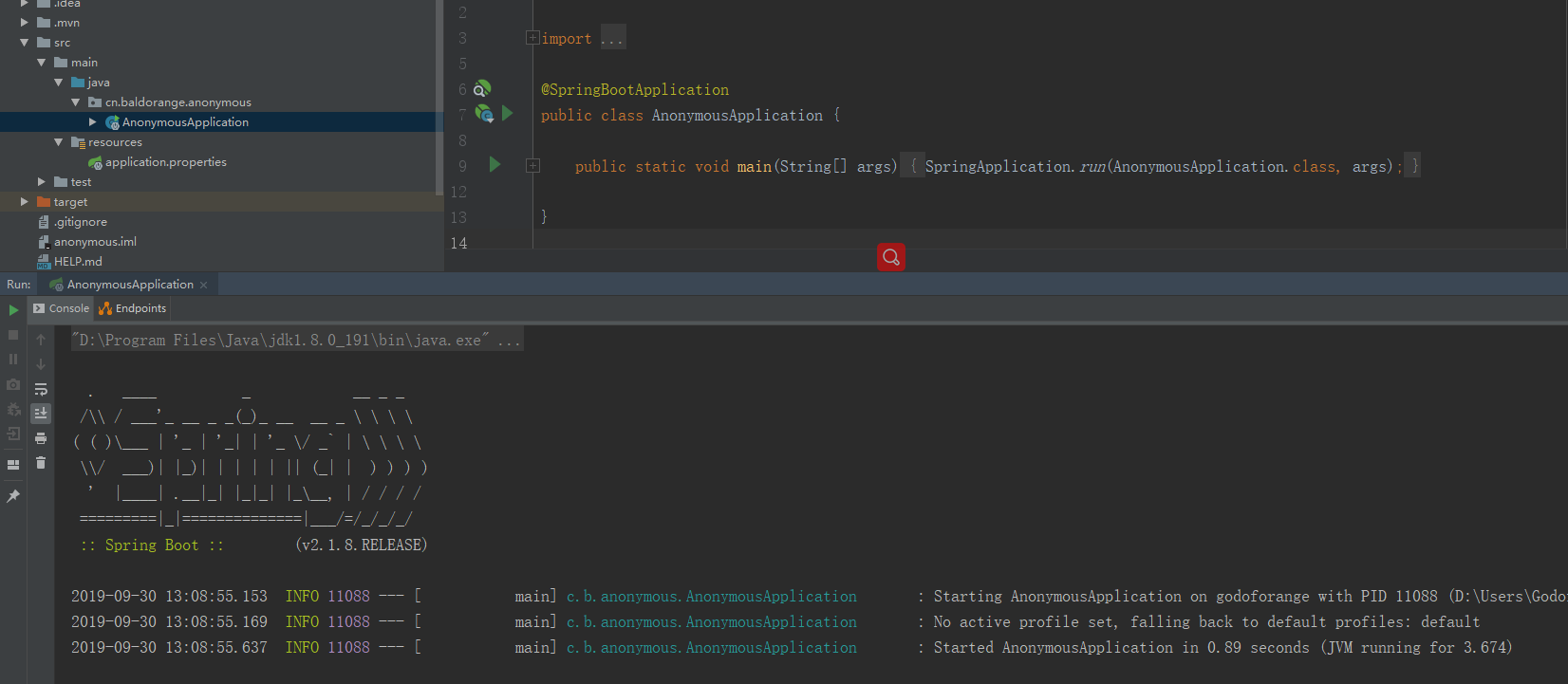
Task: Expand the .mvn folder
Action: (25, 23)
